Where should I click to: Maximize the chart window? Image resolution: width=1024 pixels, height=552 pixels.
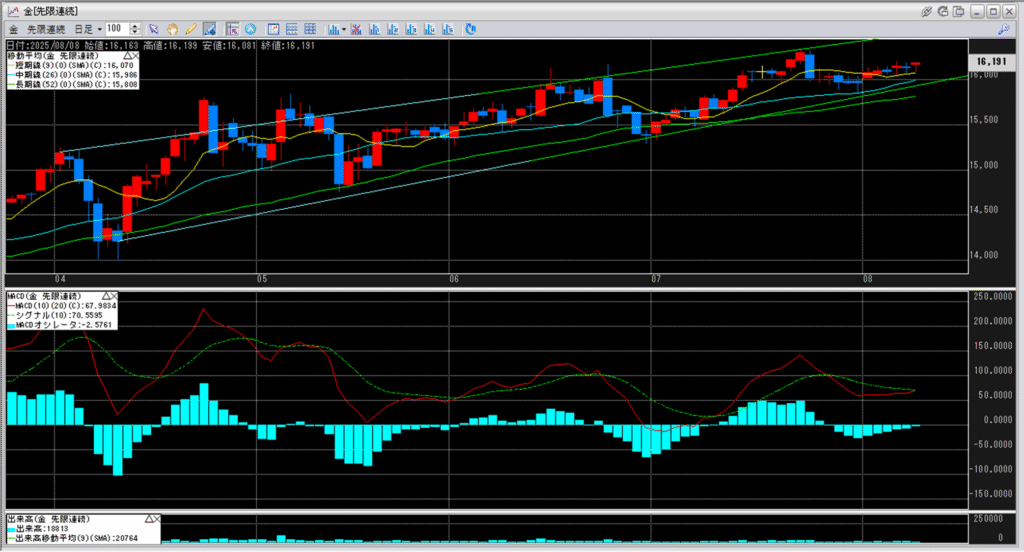point(993,11)
